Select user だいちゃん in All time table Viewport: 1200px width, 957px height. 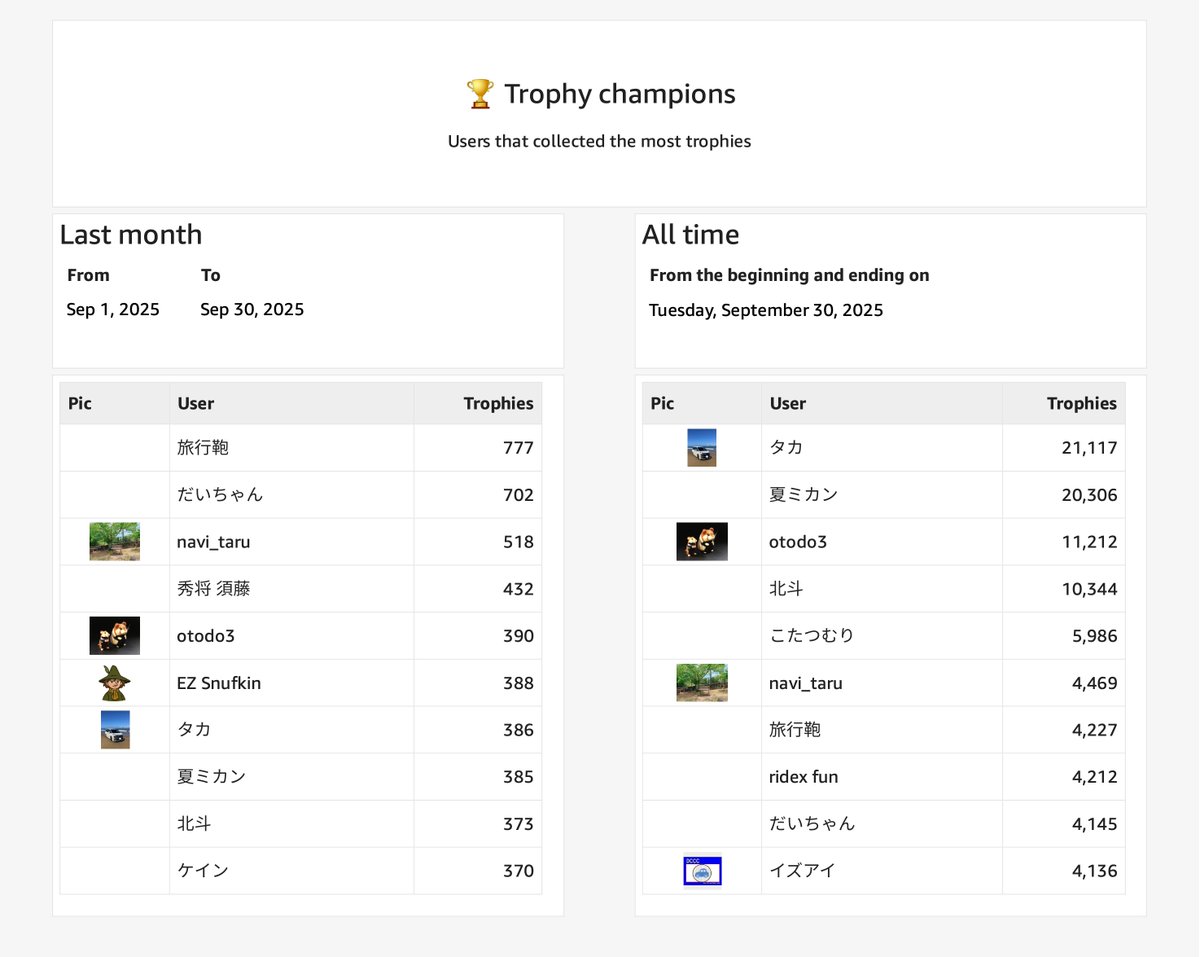point(812,824)
